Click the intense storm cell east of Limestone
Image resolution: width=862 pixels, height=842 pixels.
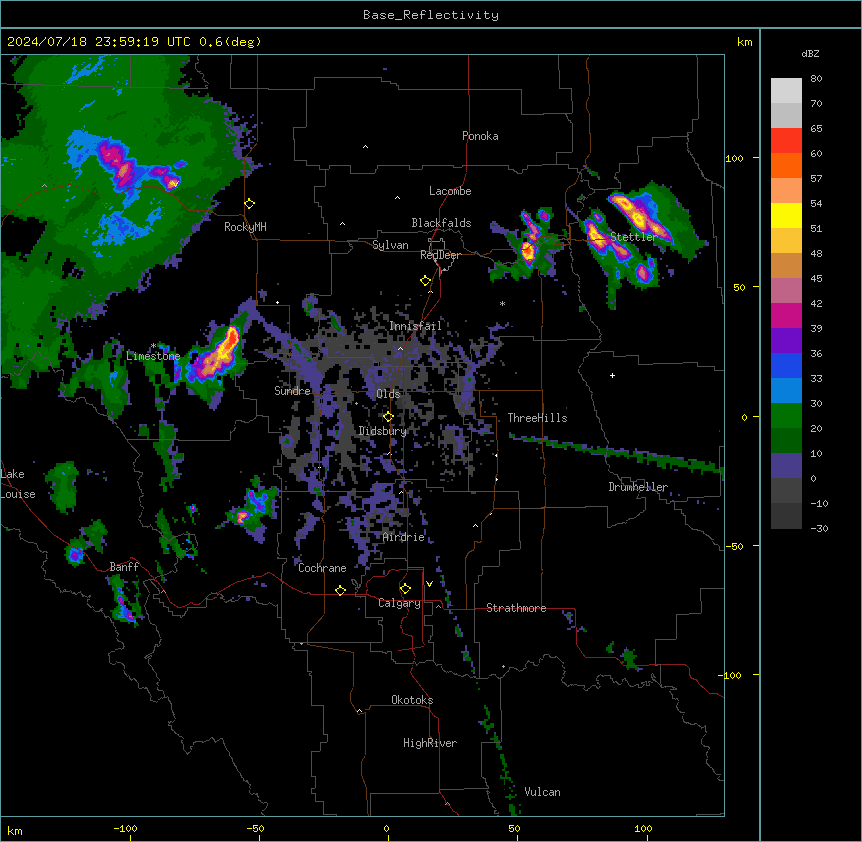(218, 356)
